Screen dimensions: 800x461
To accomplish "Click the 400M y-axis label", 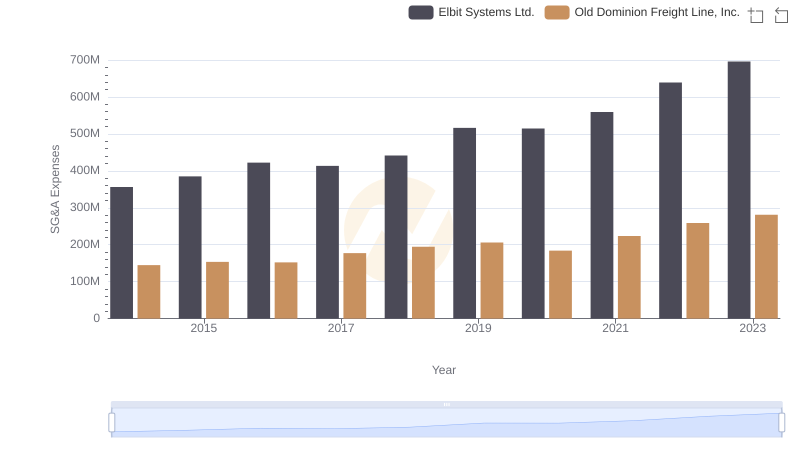I will [x=85, y=170].
